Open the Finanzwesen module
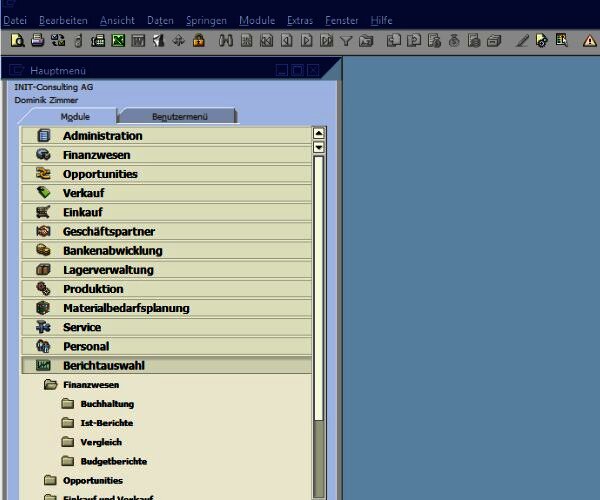600x500 pixels. (96, 155)
